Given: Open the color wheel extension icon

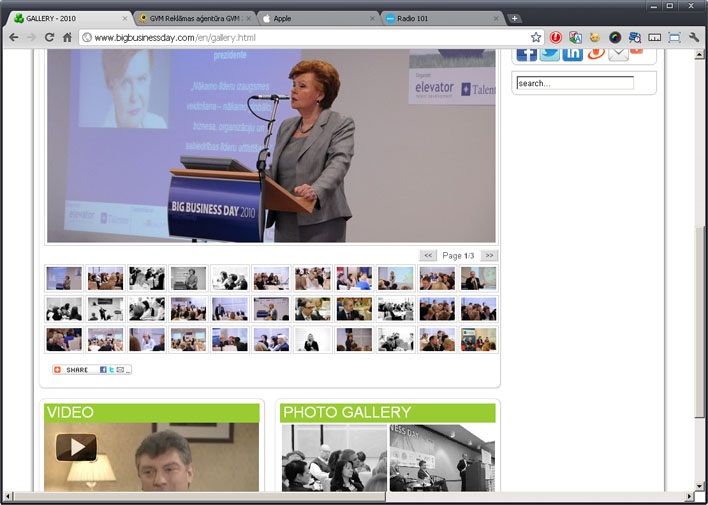Looking at the screenshot, I should 615,37.
